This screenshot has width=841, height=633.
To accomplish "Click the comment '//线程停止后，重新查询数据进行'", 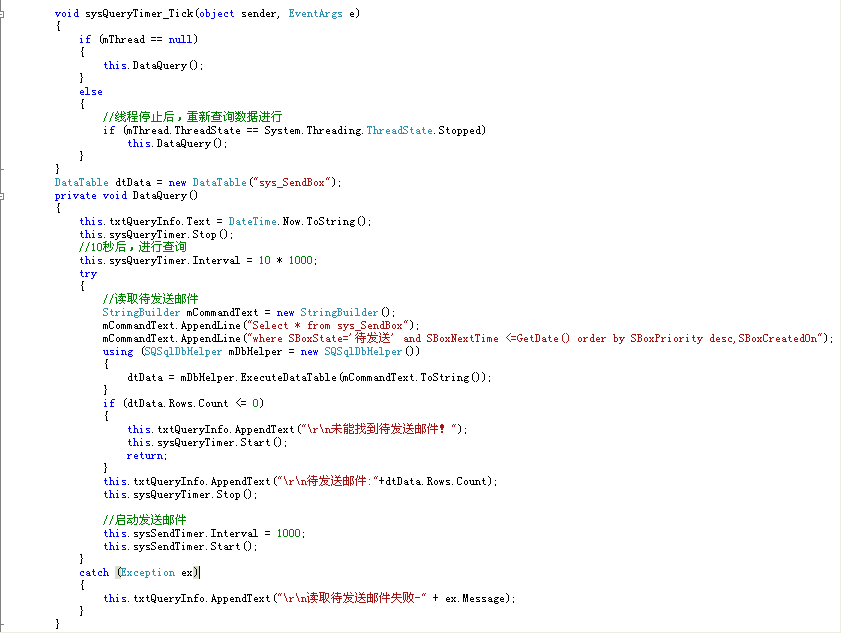I will point(192,117).
